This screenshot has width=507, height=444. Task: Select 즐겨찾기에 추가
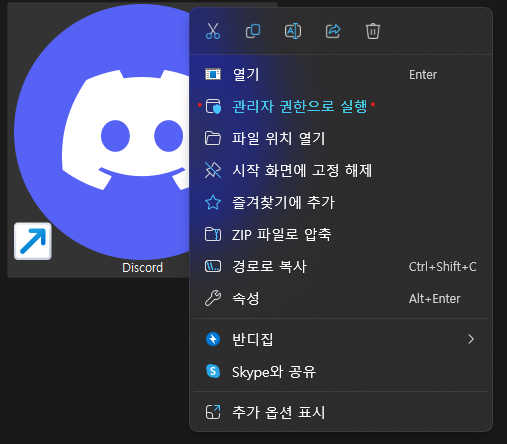click(x=341, y=202)
